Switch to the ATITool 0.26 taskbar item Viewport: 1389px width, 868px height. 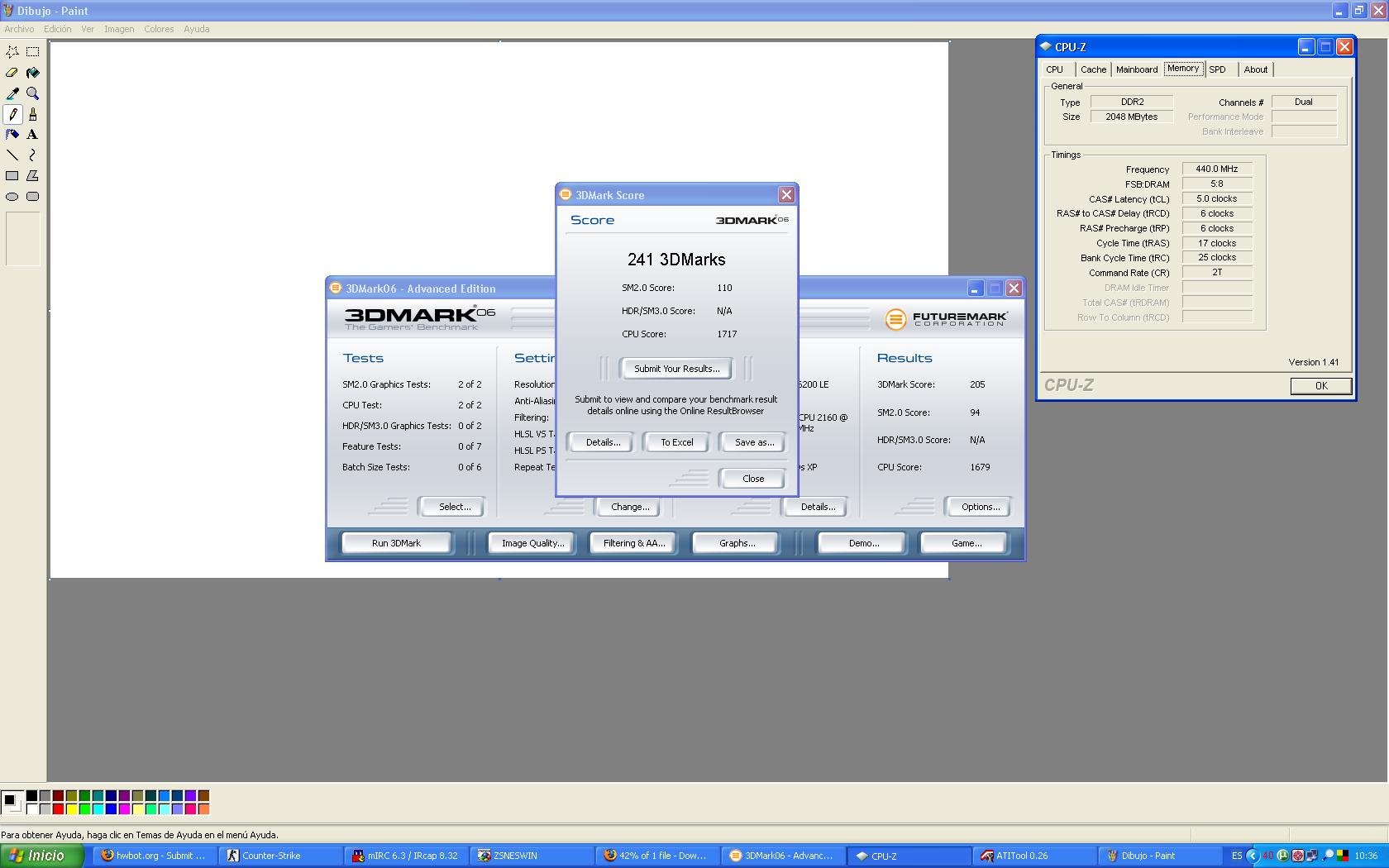pos(1033,856)
